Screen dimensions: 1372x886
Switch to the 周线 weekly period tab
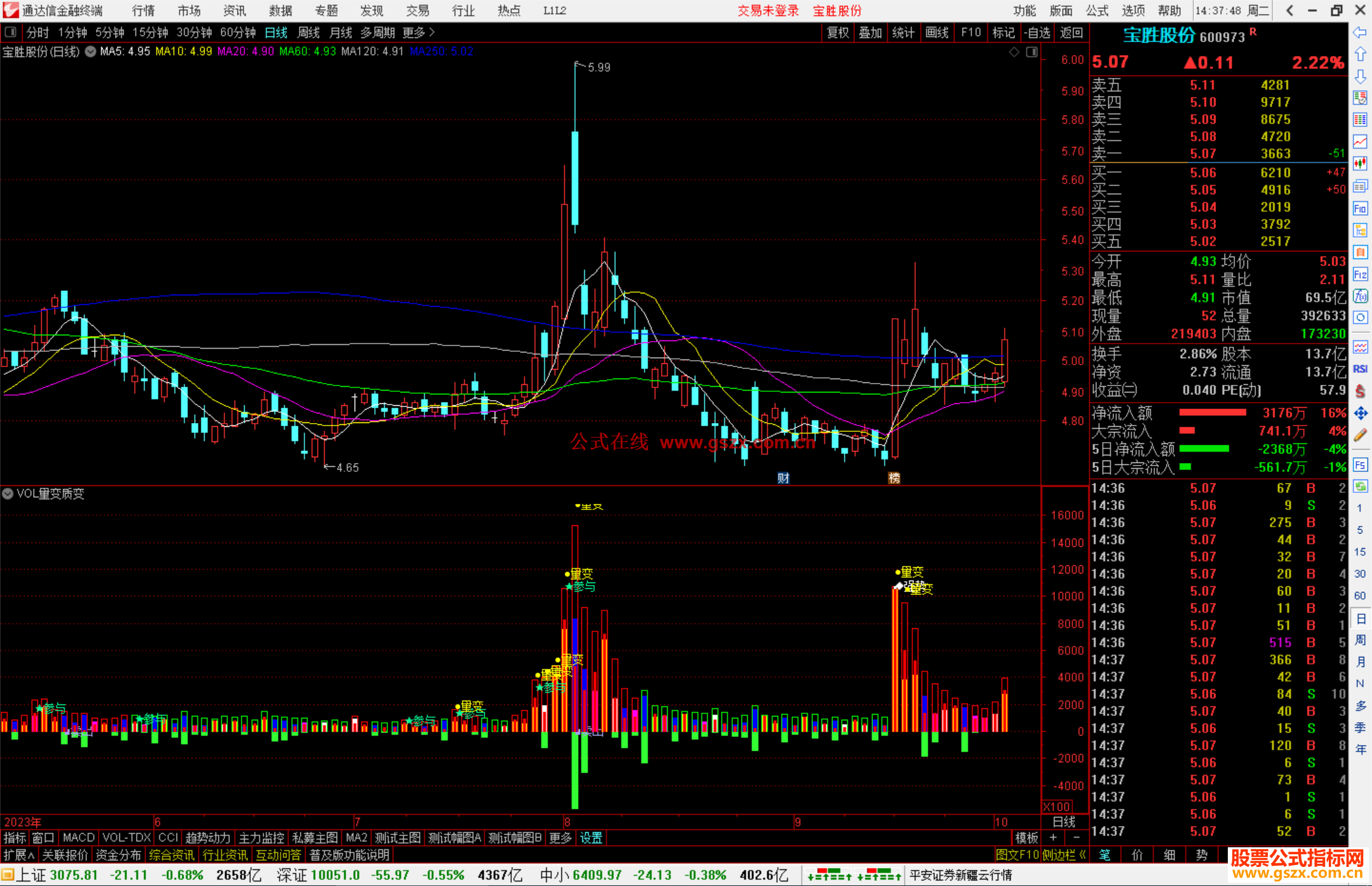[x=308, y=32]
